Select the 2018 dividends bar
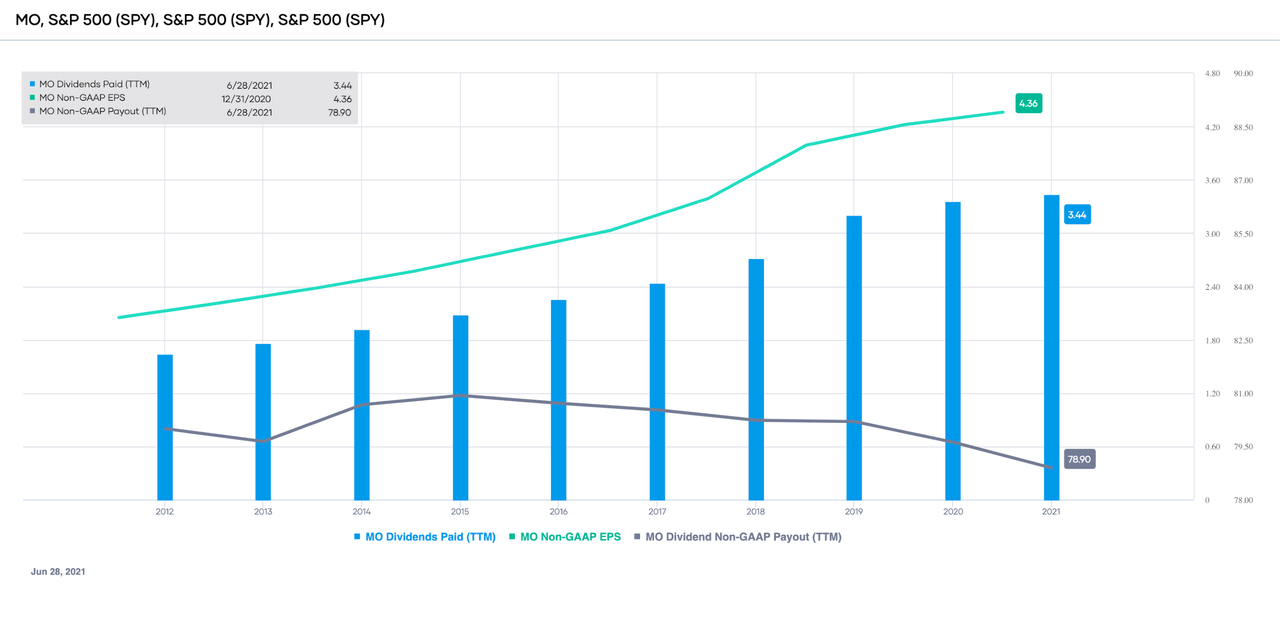The height and width of the screenshot is (624, 1280). pos(756,380)
